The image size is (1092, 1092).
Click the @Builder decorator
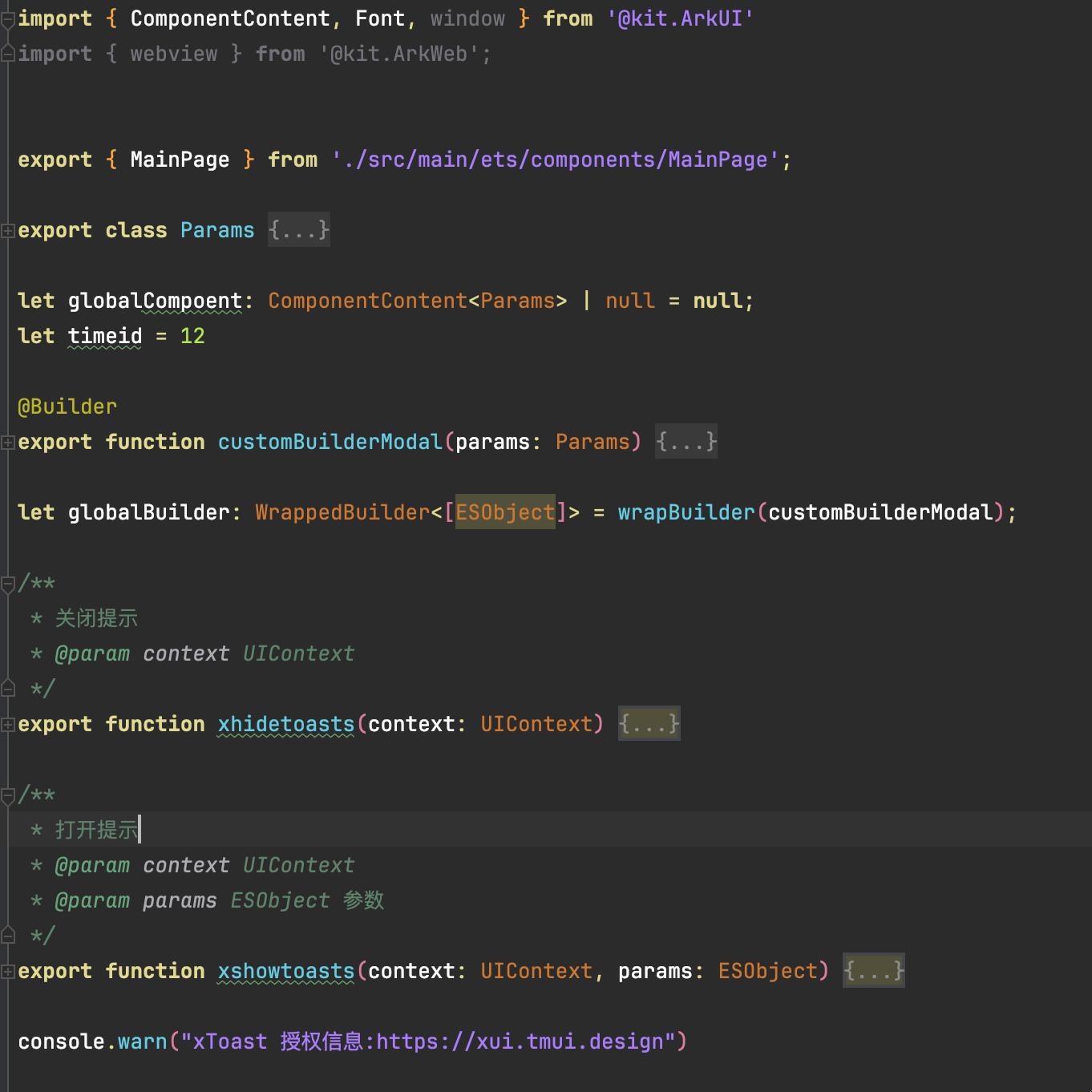[67, 407]
